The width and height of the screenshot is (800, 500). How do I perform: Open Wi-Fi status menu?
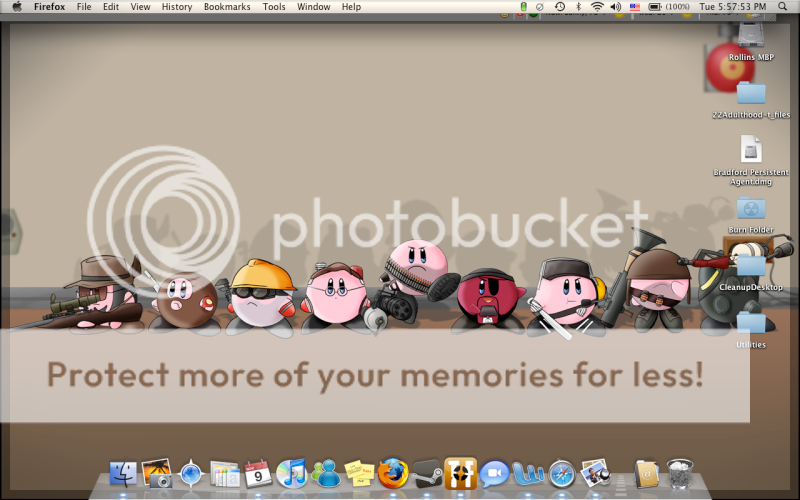pos(597,7)
